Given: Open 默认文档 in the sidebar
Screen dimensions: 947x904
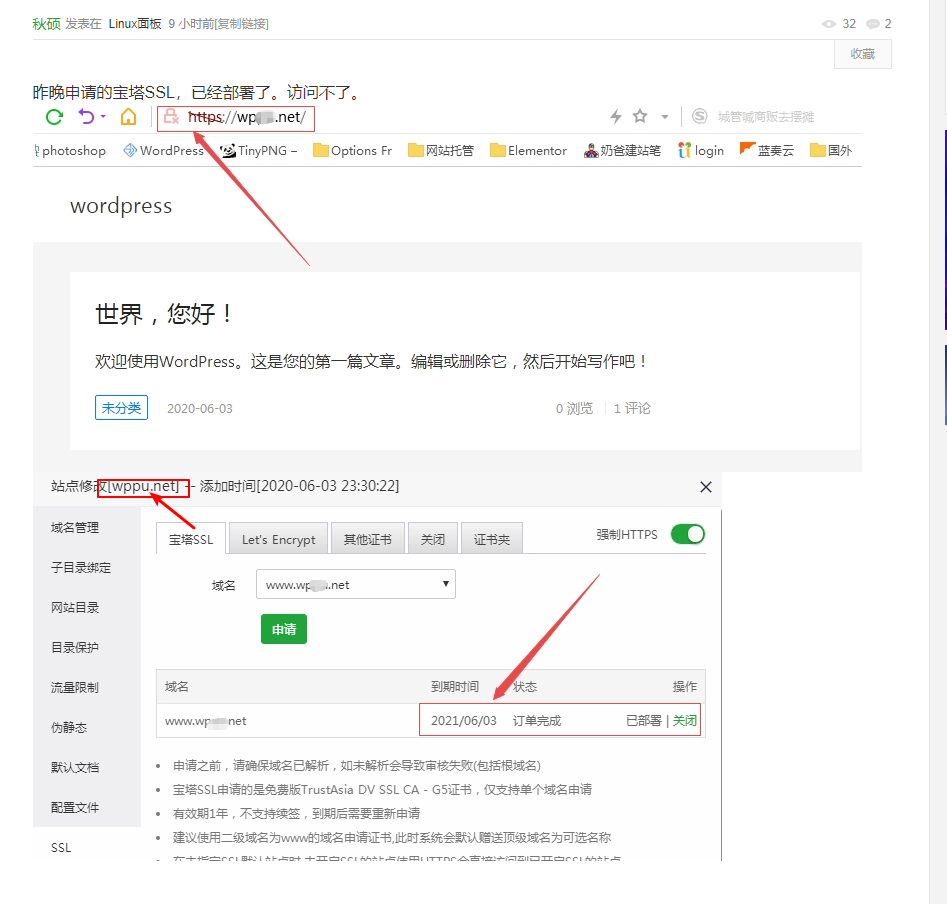Looking at the screenshot, I should point(75,768).
